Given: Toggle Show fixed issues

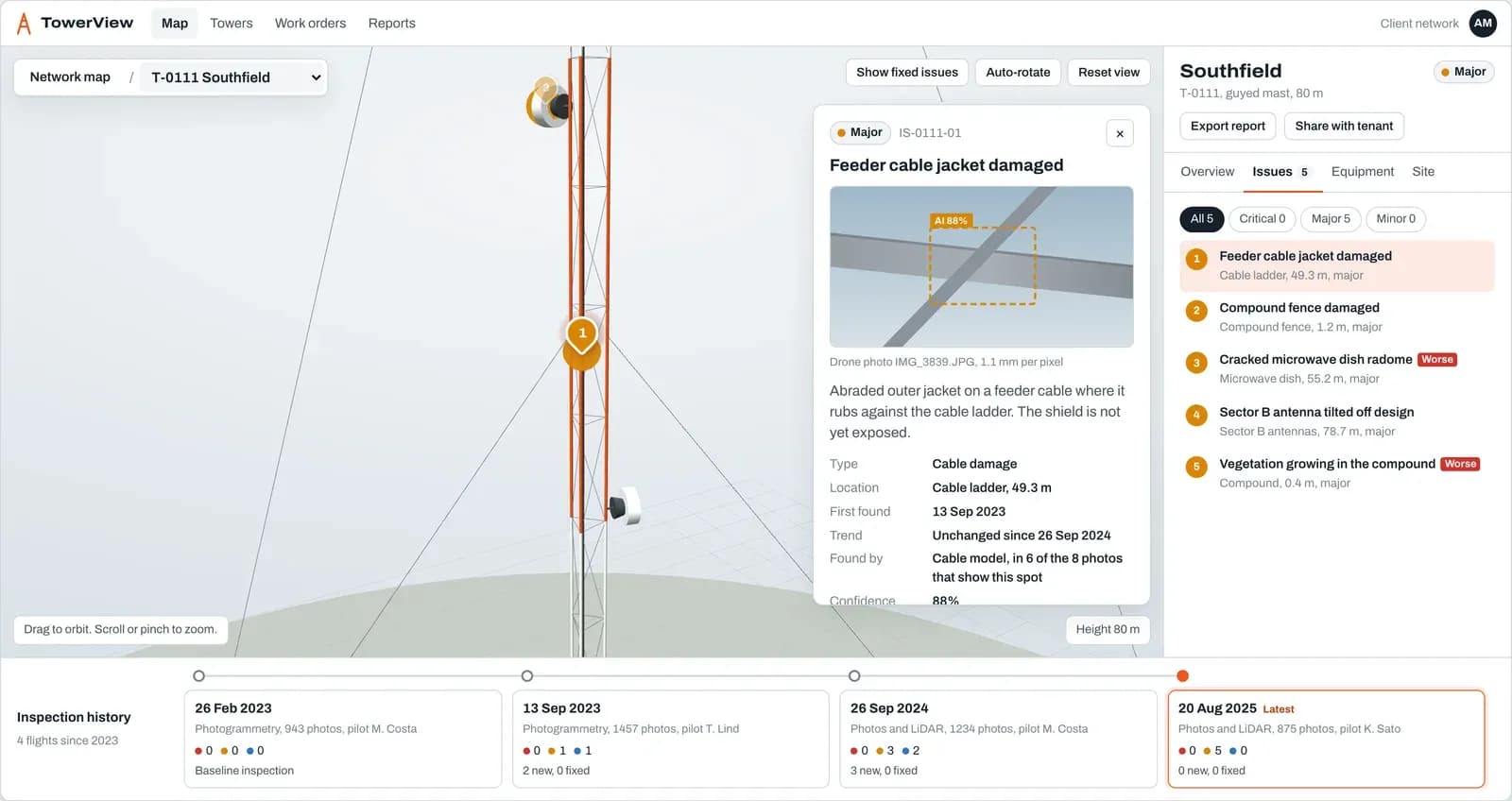Looking at the screenshot, I should (907, 72).
